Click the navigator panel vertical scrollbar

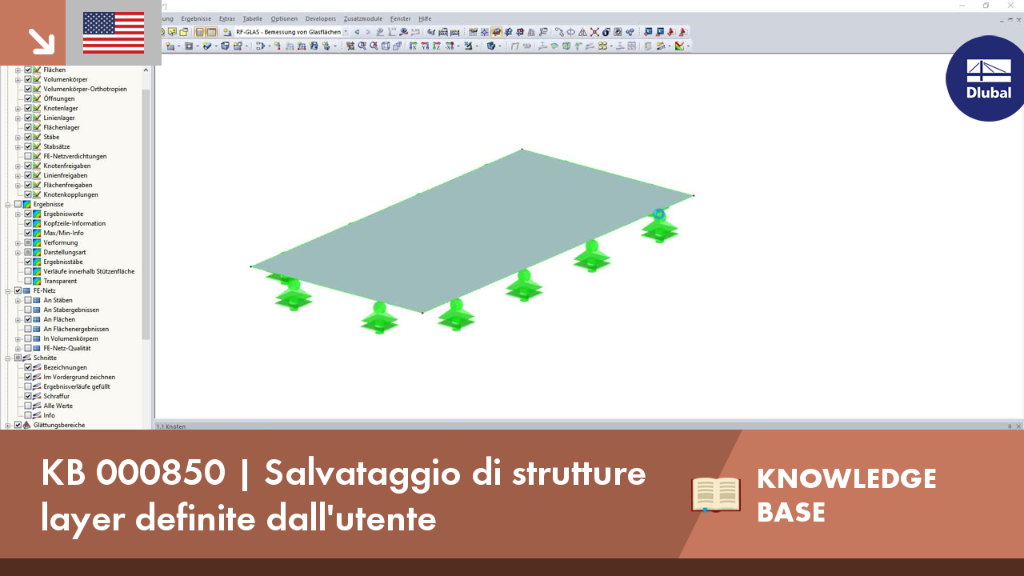click(x=146, y=247)
